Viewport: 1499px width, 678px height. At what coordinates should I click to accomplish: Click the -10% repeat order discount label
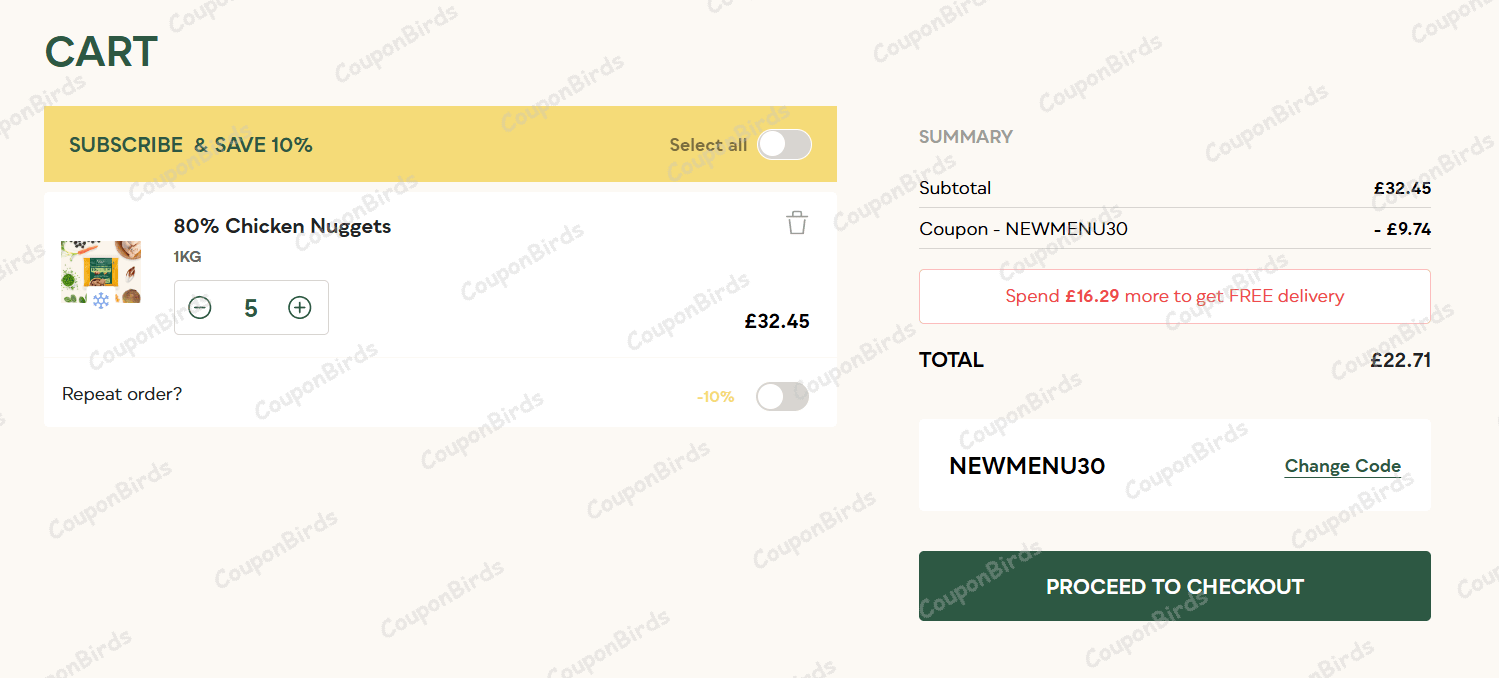(715, 397)
